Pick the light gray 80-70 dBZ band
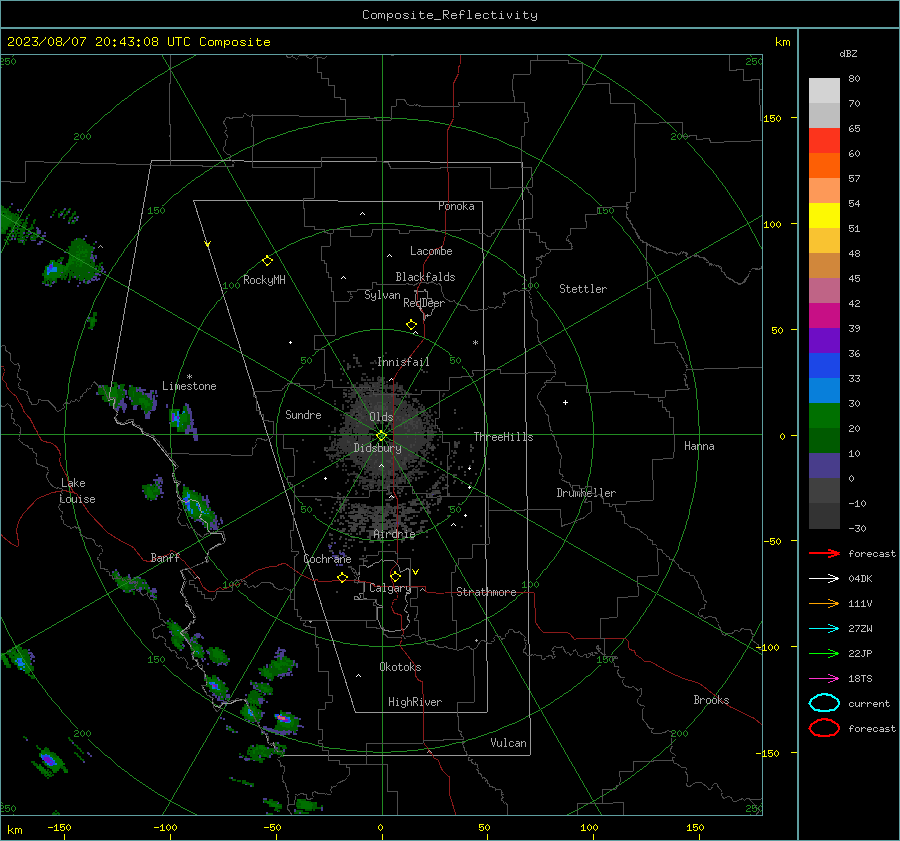 point(824,91)
